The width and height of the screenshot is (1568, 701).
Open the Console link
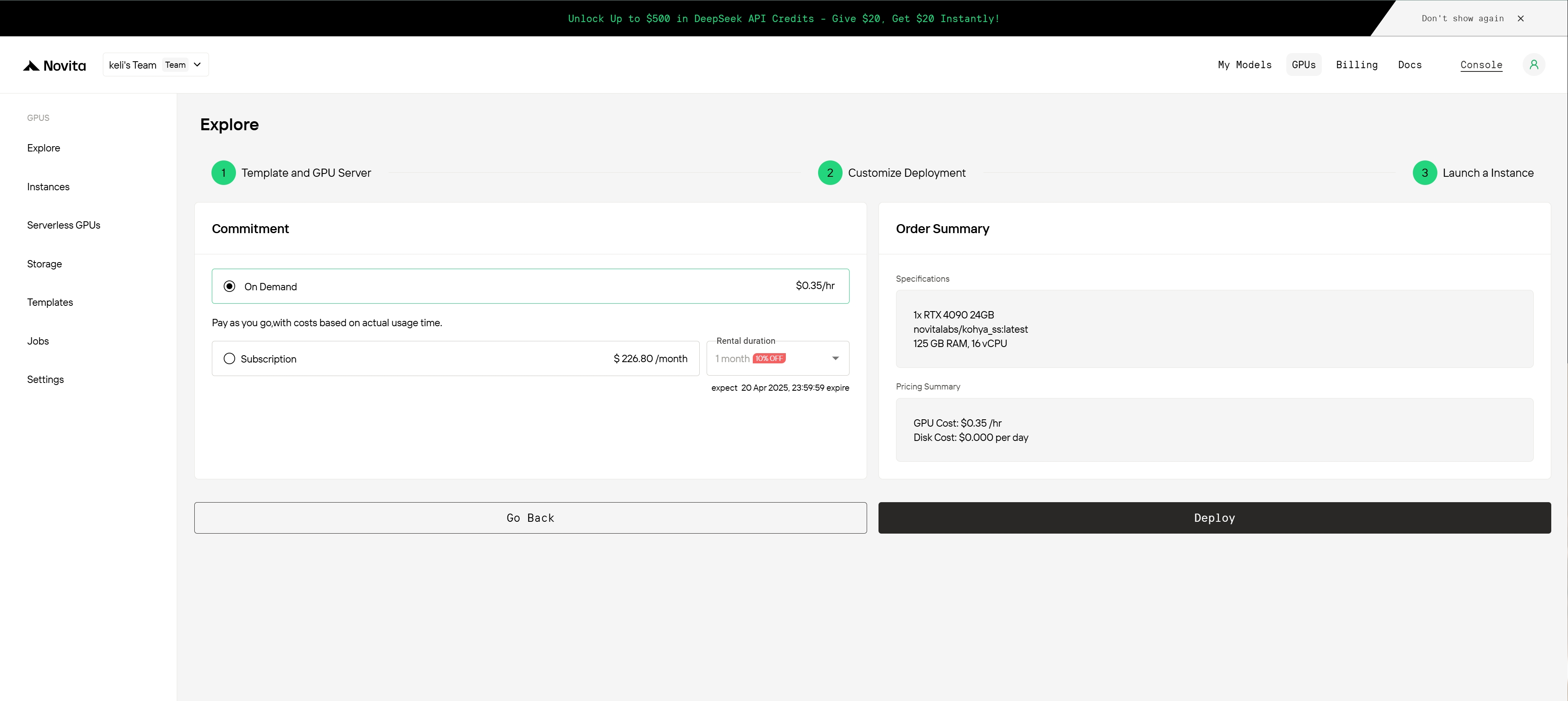point(1481,65)
